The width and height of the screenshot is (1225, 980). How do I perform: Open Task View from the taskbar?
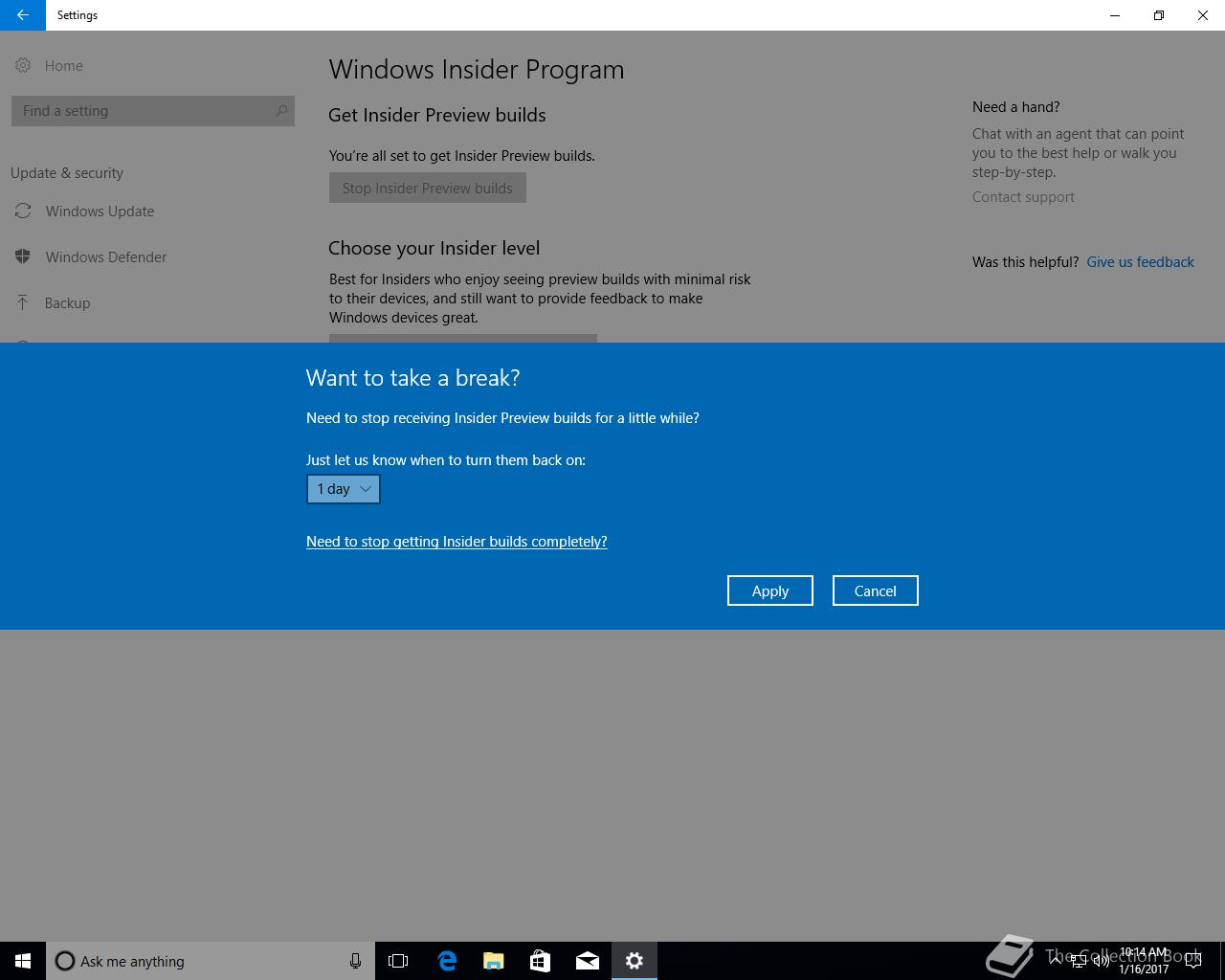pyautogui.click(x=398, y=961)
